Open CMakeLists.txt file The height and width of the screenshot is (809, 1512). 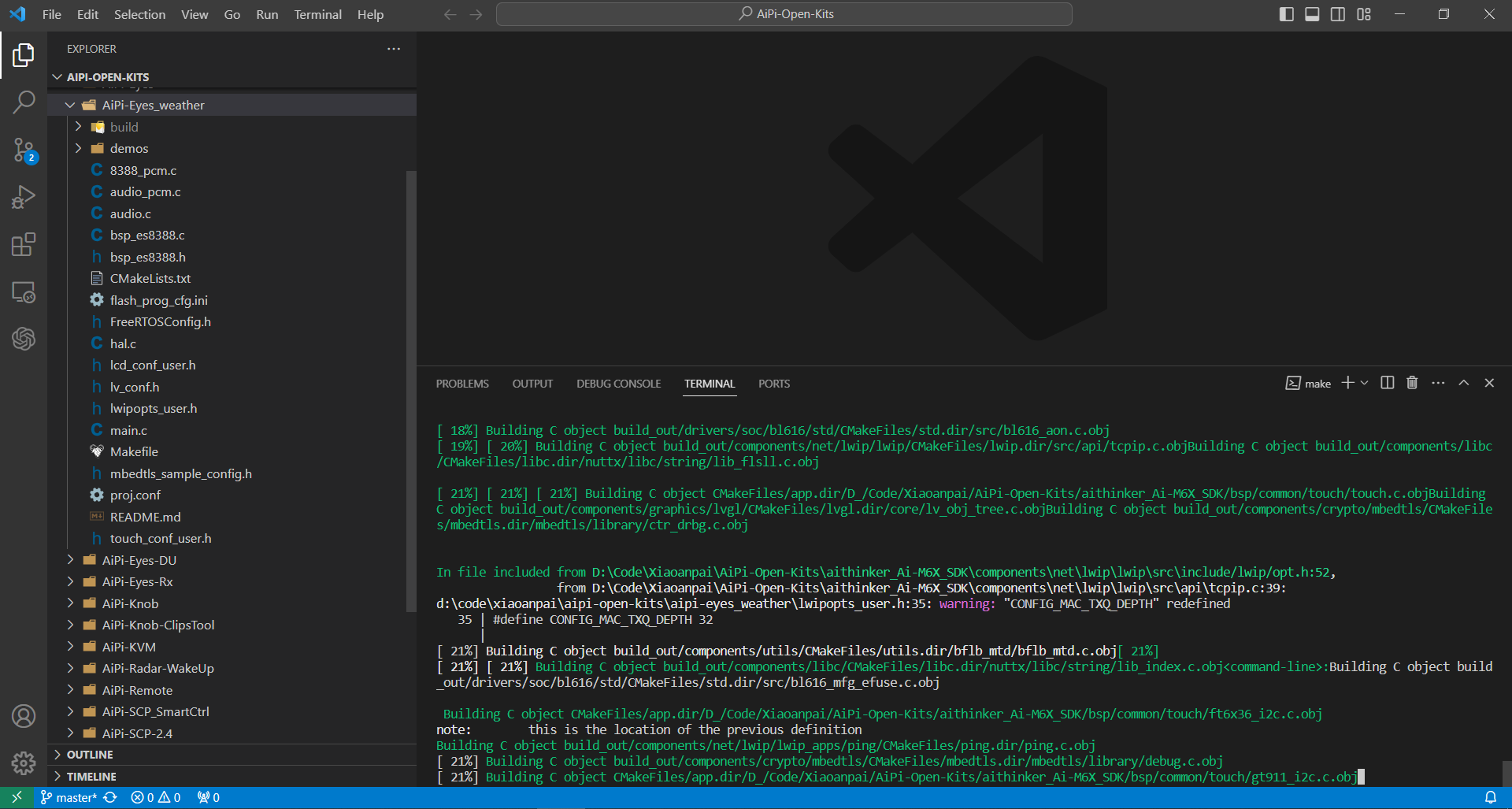(232, 278)
